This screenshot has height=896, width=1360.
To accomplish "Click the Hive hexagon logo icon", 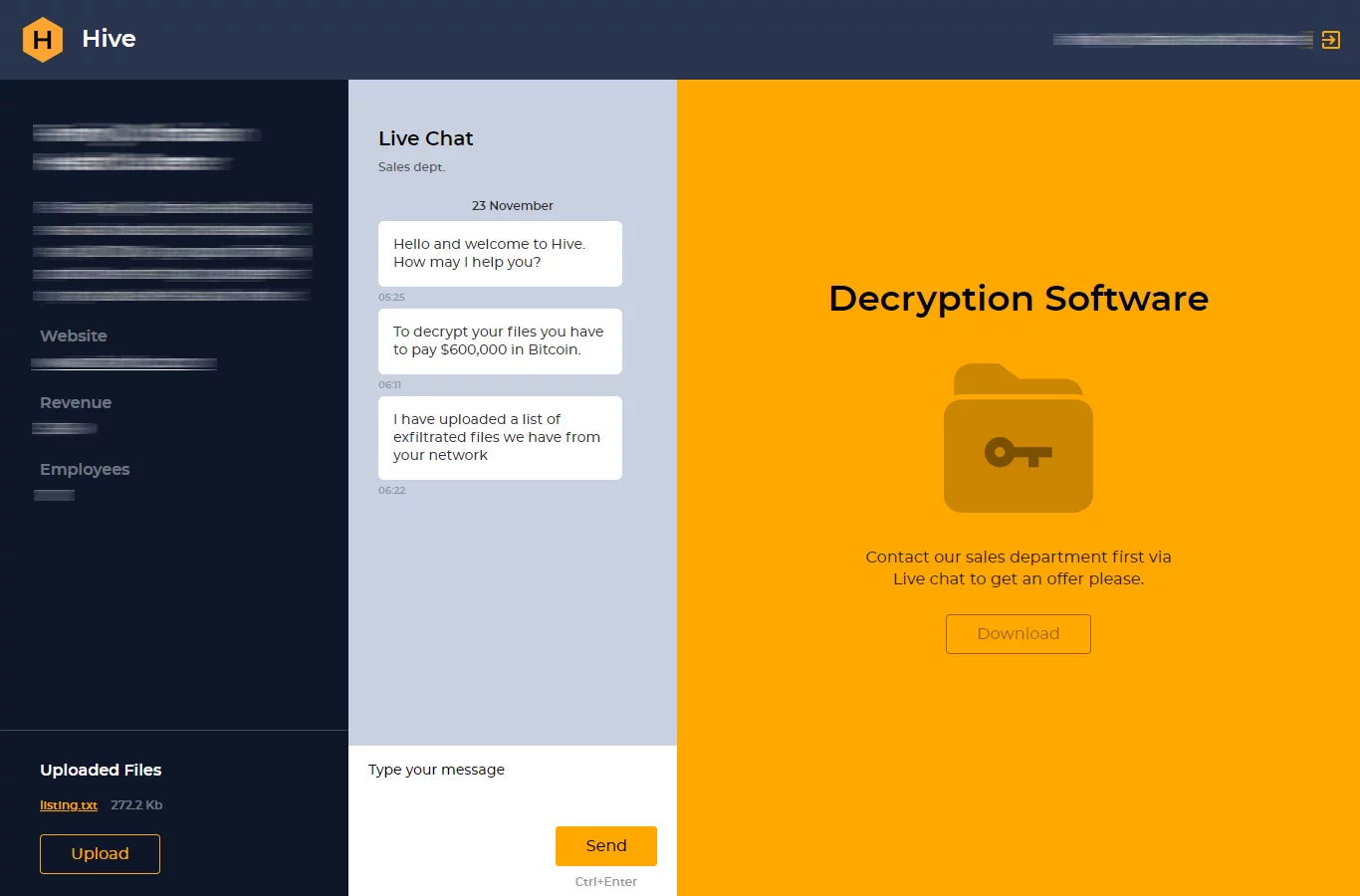I will [x=43, y=40].
